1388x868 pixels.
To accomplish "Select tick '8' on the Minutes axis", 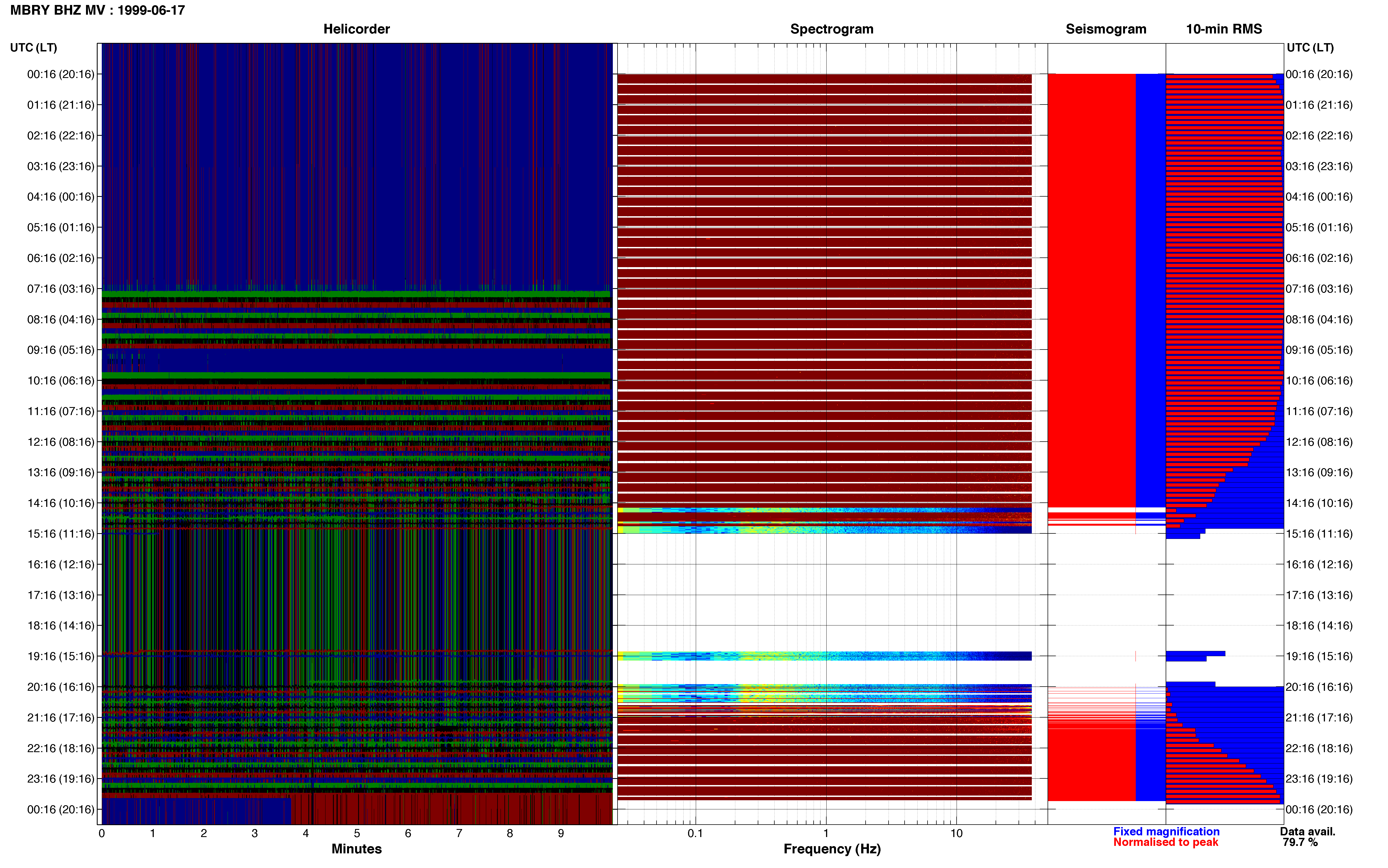I will [510, 833].
